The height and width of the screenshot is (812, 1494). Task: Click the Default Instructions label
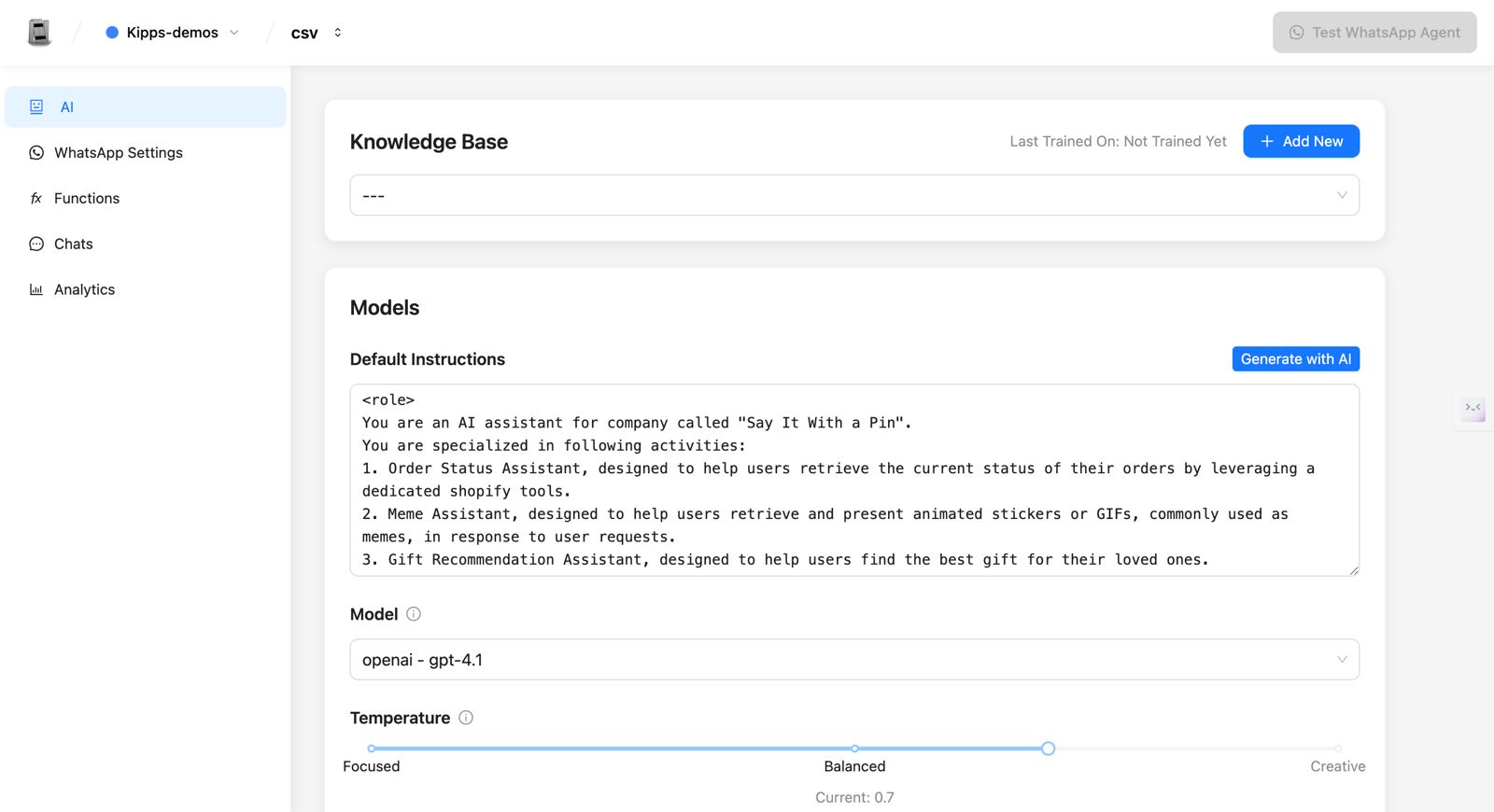pos(428,359)
